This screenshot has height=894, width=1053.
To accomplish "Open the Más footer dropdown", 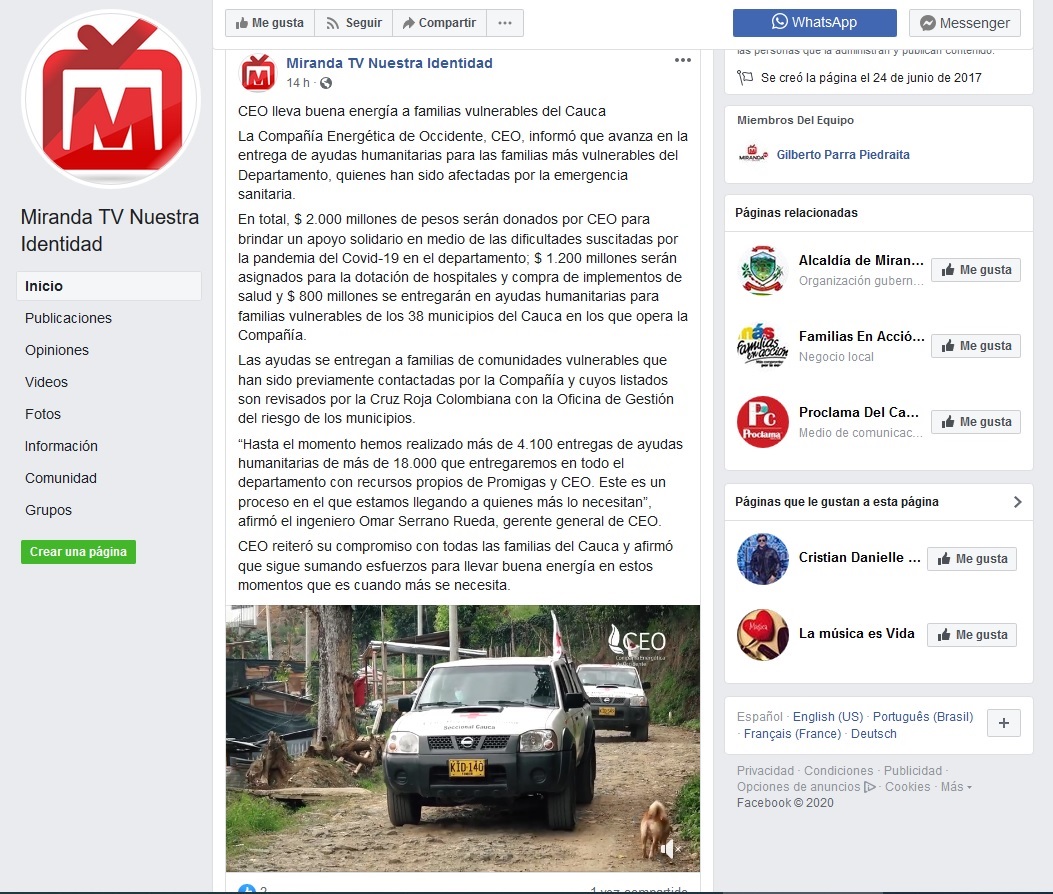I will click(956, 787).
